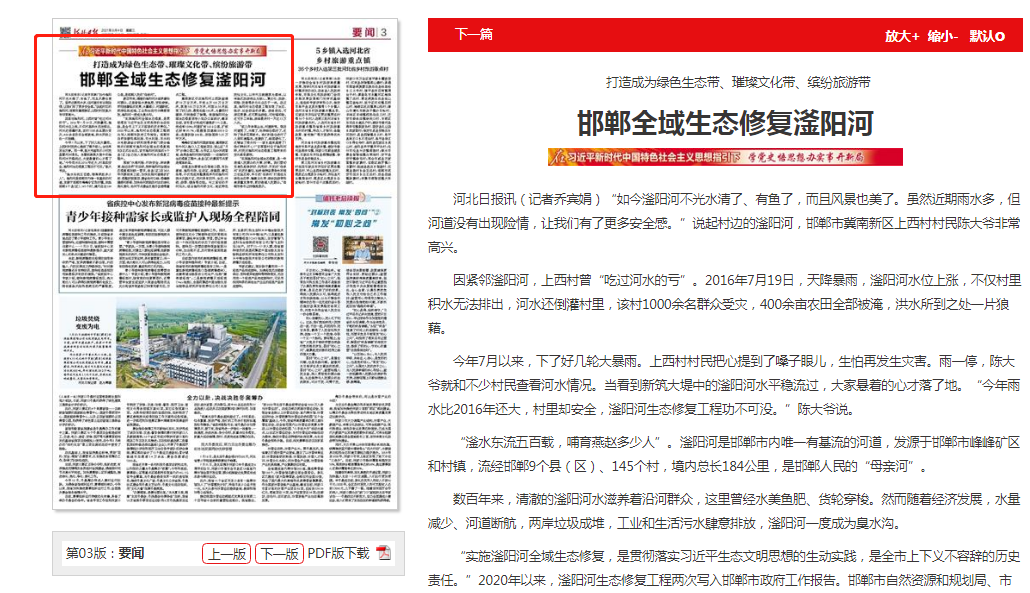
Task: Go to previous page 上一版
Action: tap(227, 554)
